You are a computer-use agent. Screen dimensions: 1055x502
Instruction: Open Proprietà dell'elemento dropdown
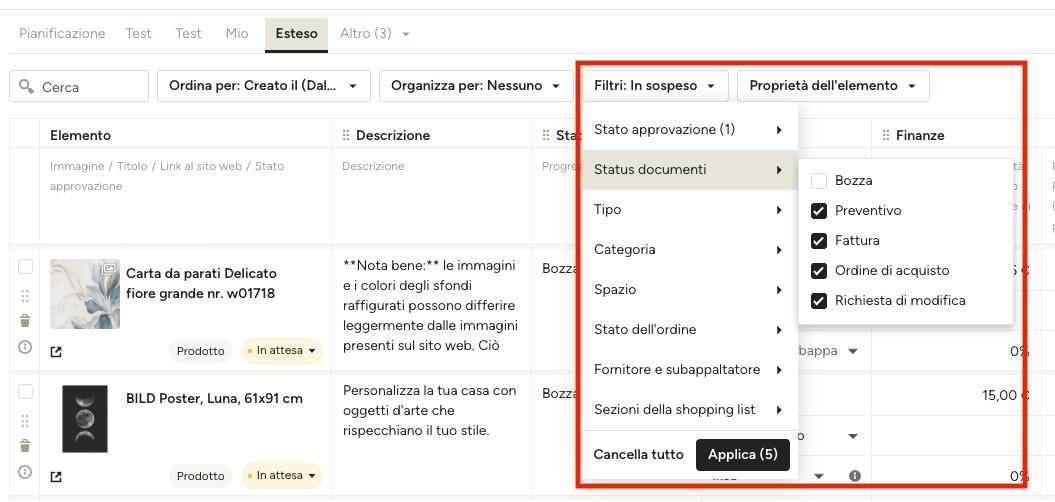point(833,86)
